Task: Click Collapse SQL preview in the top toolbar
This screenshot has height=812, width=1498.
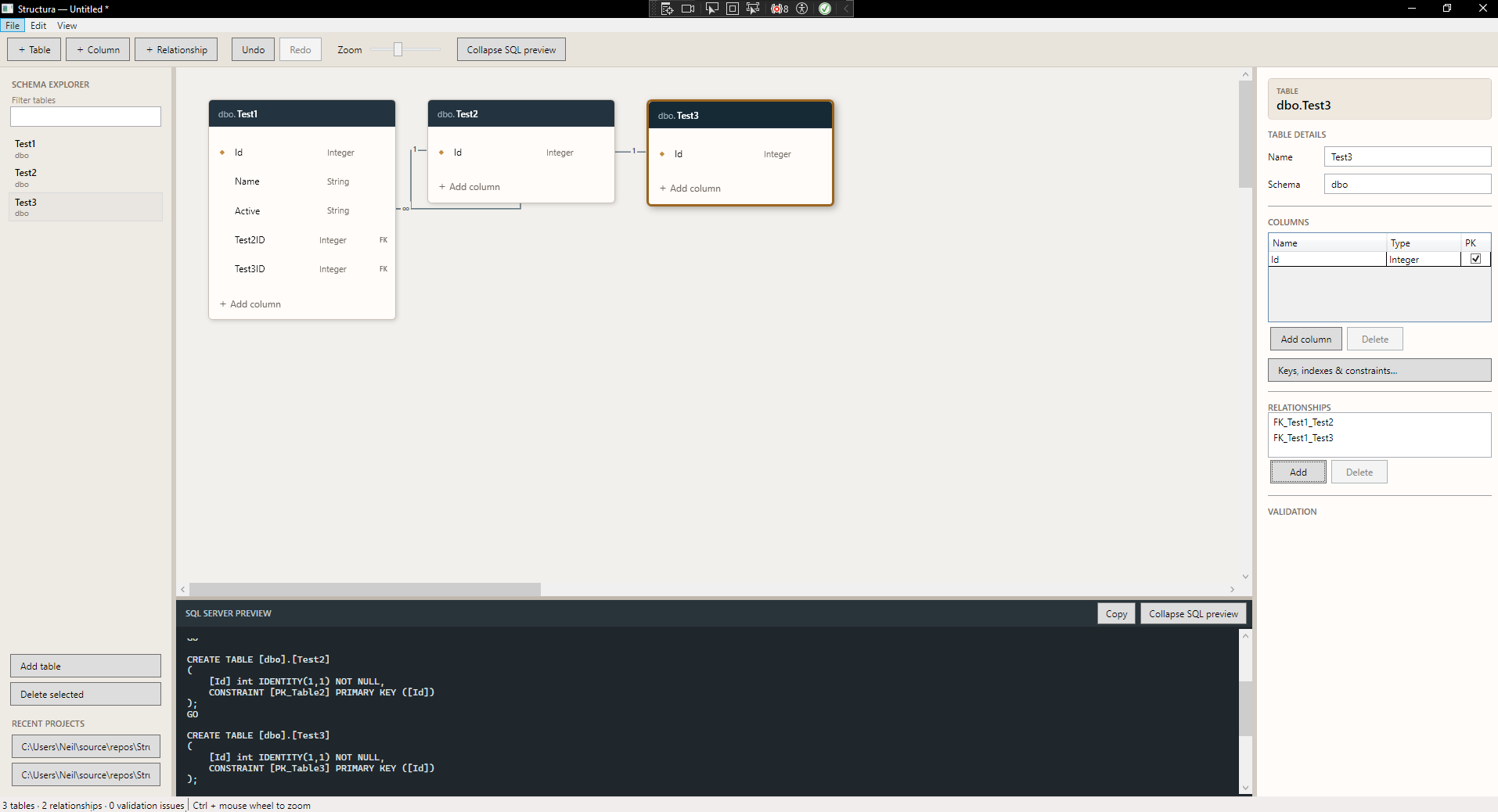Action: pyautogui.click(x=511, y=49)
